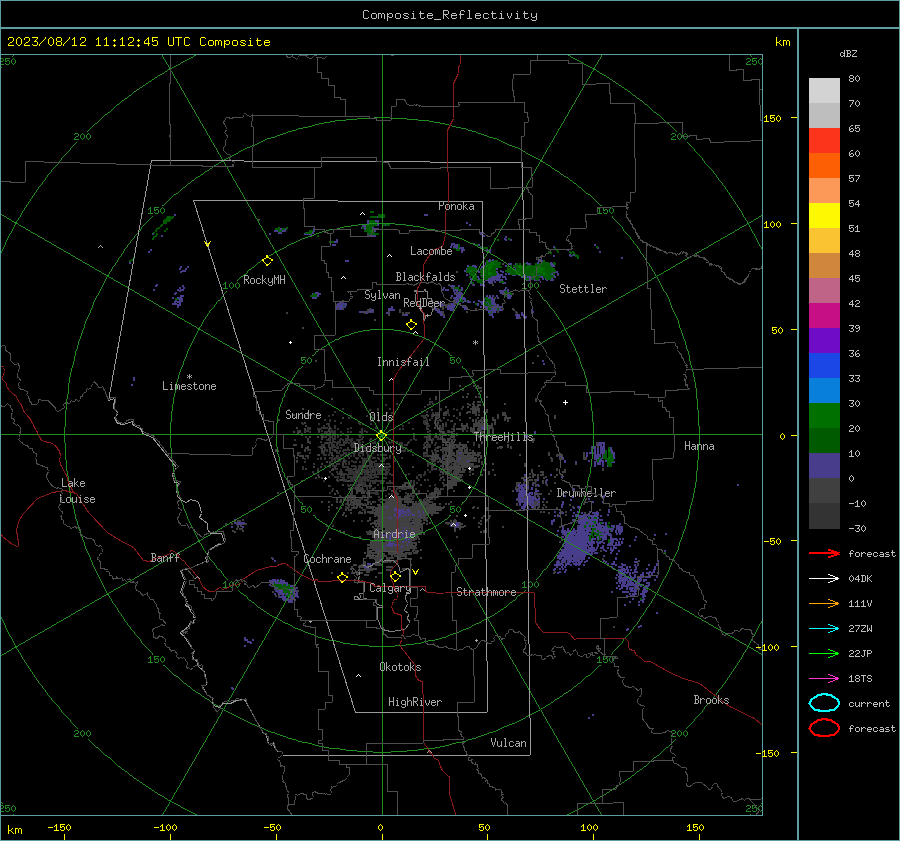900x841 pixels.
Task: Click the Limestone label
Action: [189, 386]
